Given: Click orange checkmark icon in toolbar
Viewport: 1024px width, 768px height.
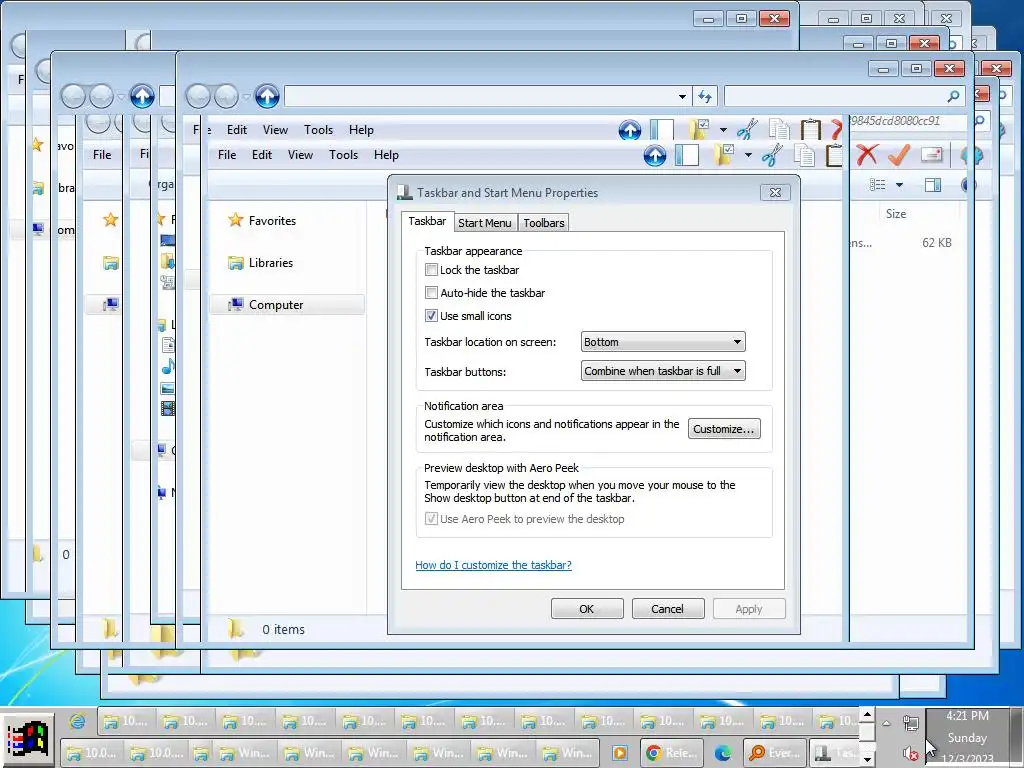Looking at the screenshot, I should coord(899,155).
